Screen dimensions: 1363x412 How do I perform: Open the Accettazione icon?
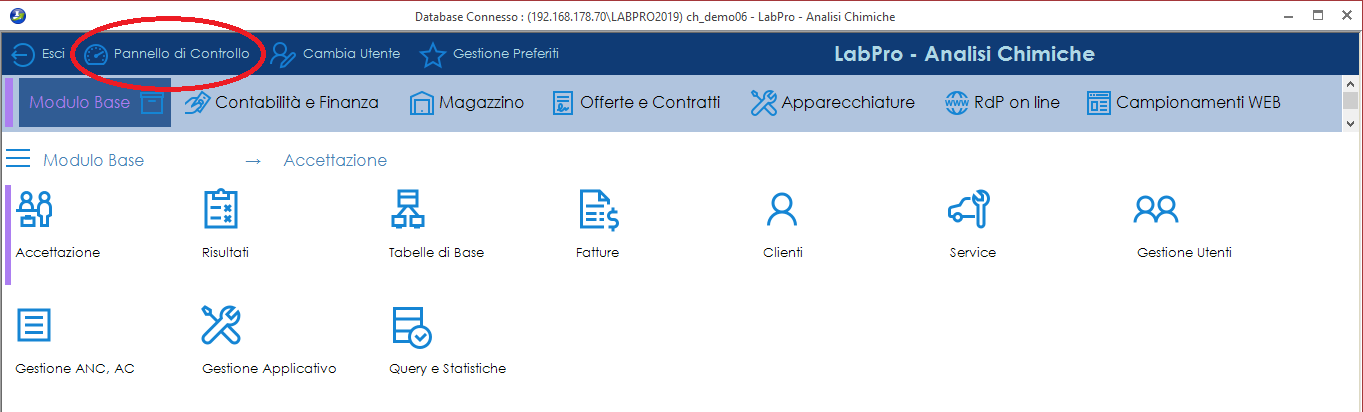[36, 209]
